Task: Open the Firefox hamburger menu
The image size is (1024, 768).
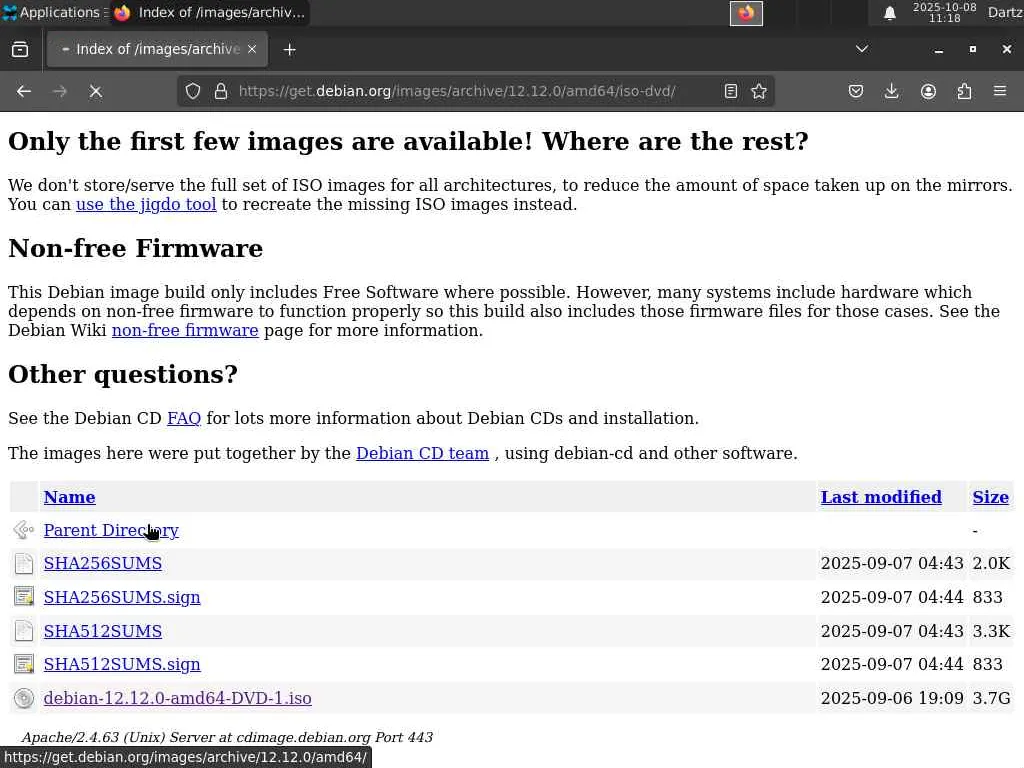Action: click(1000, 91)
